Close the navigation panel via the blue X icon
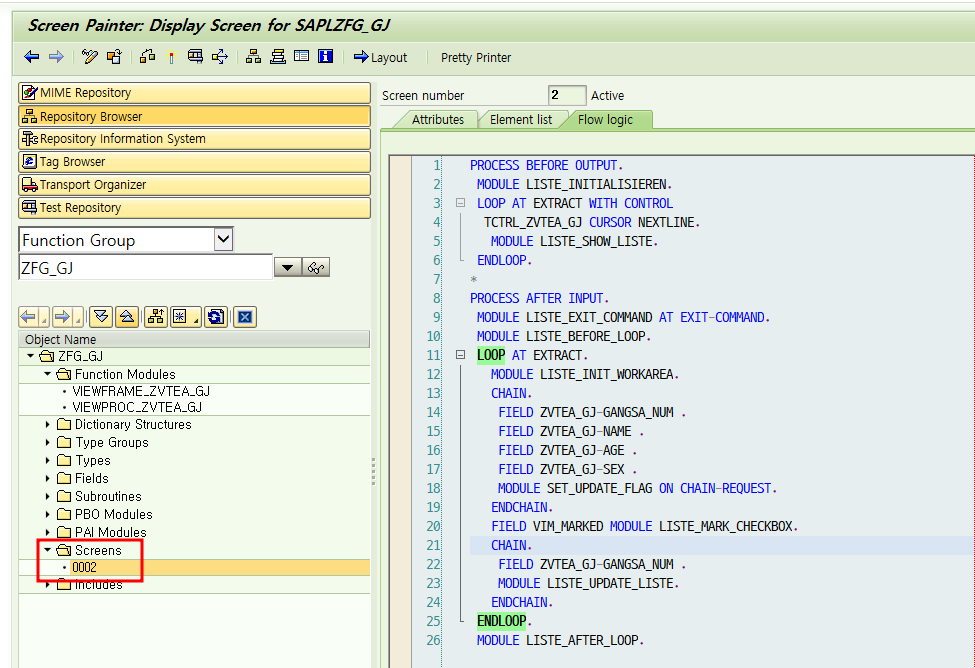This screenshot has width=975, height=668. 244,316
